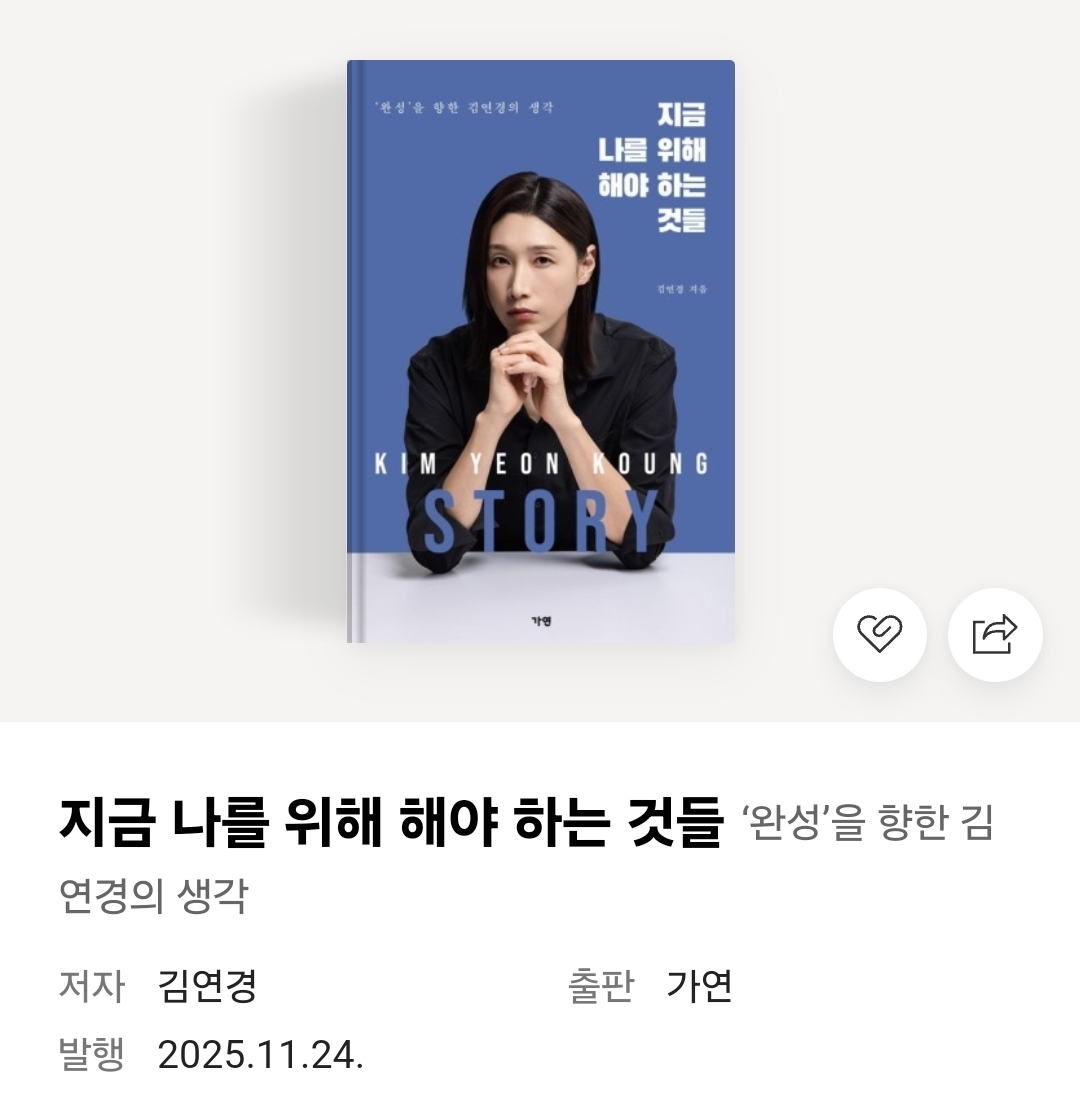This screenshot has width=1080, height=1096.
Task: Click the white Korean title on cover
Action: (x=651, y=168)
